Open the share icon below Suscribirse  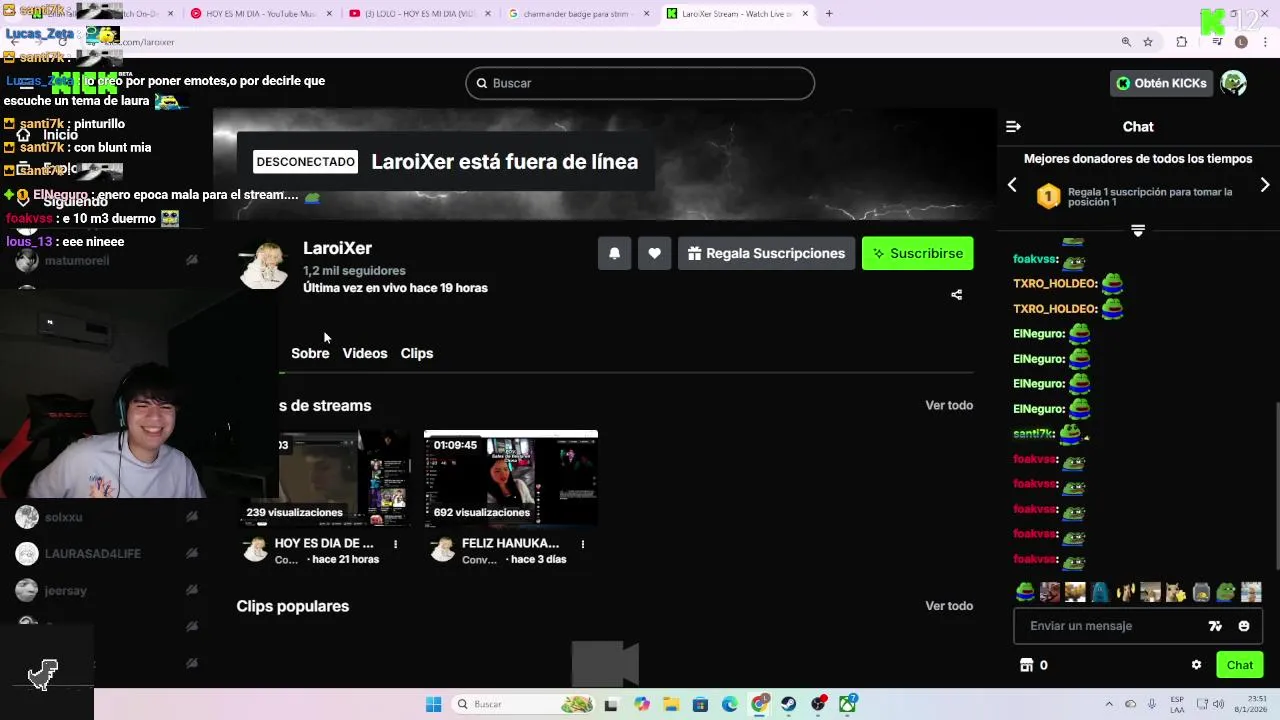tap(956, 295)
